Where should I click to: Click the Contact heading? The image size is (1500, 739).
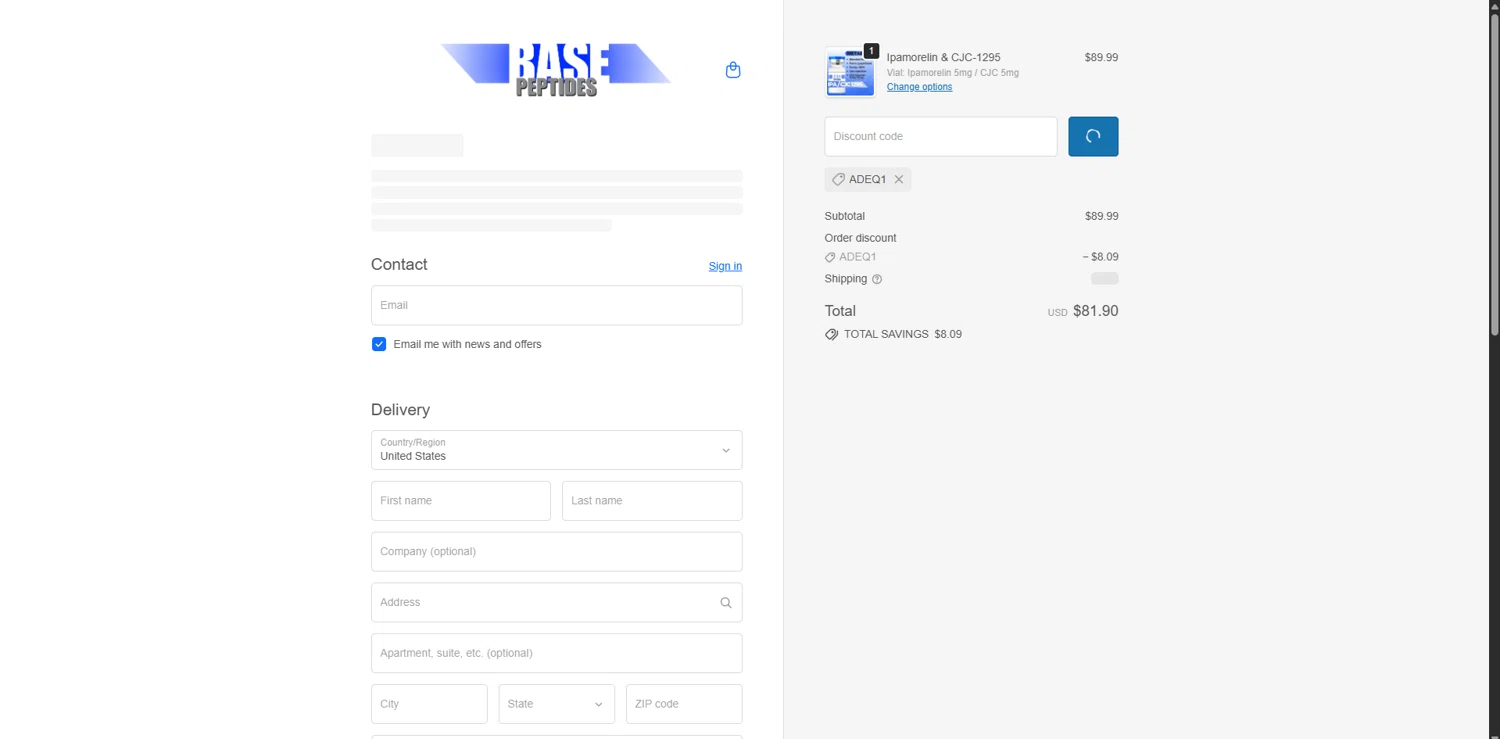[399, 265]
